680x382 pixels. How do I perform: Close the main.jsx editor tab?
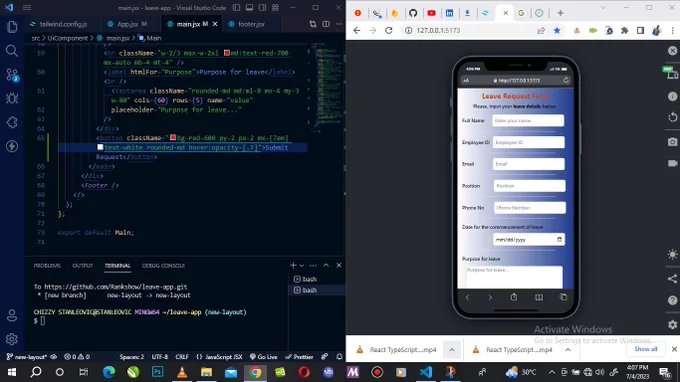(215, 24)
